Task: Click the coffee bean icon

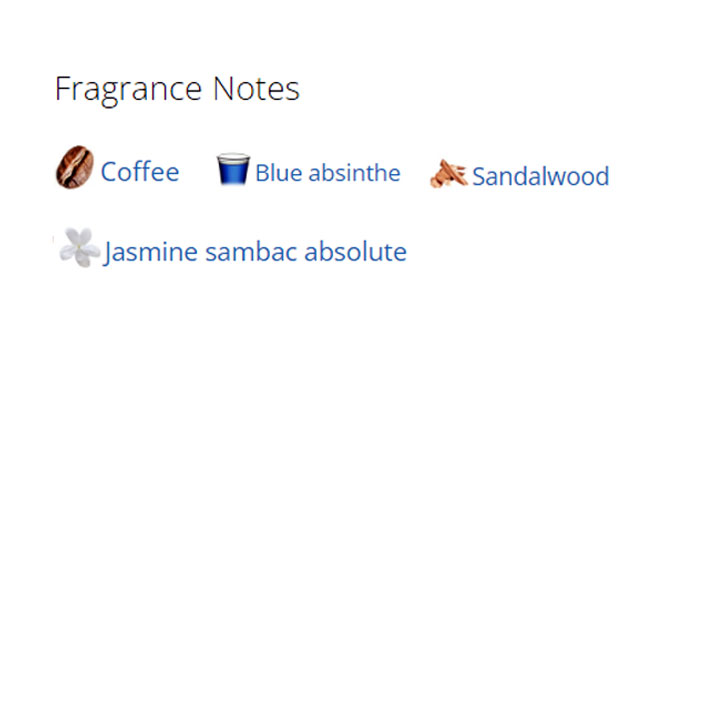Action: pyautogui.click(x=74, y=167)
